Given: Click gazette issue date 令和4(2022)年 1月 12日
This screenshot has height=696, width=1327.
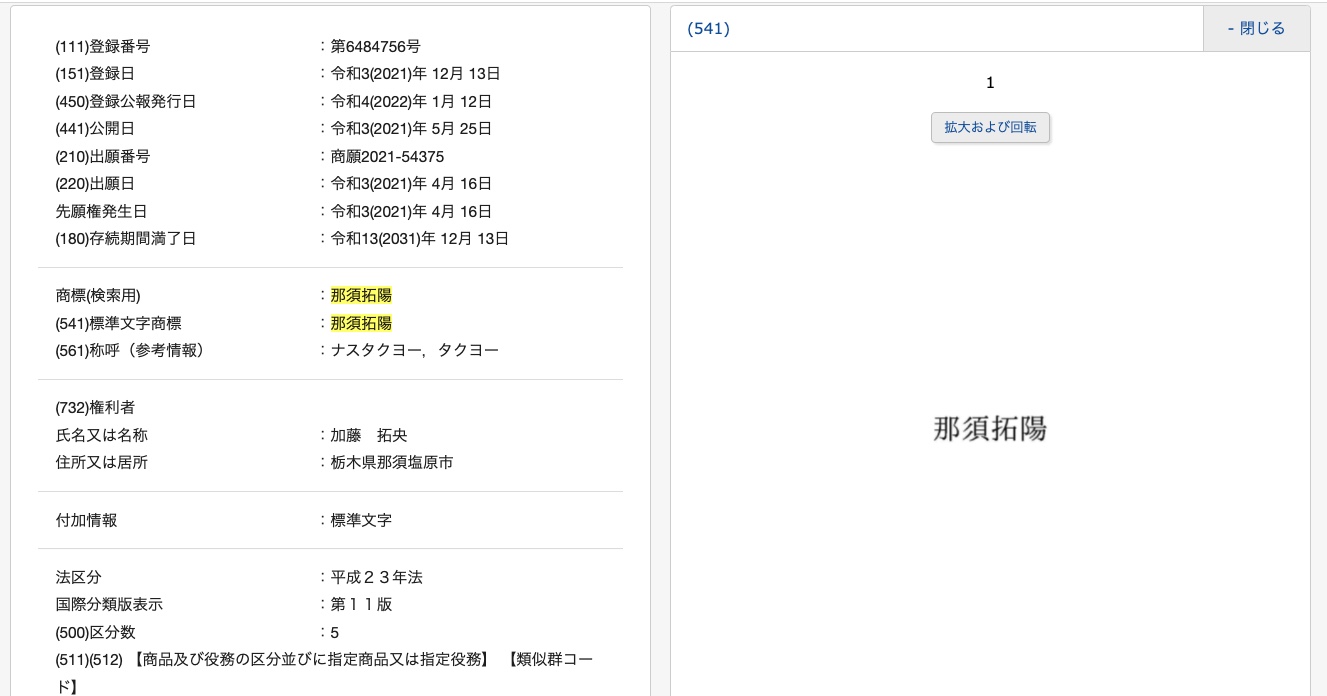Looking at the screenshot, I should coord(411,101).
